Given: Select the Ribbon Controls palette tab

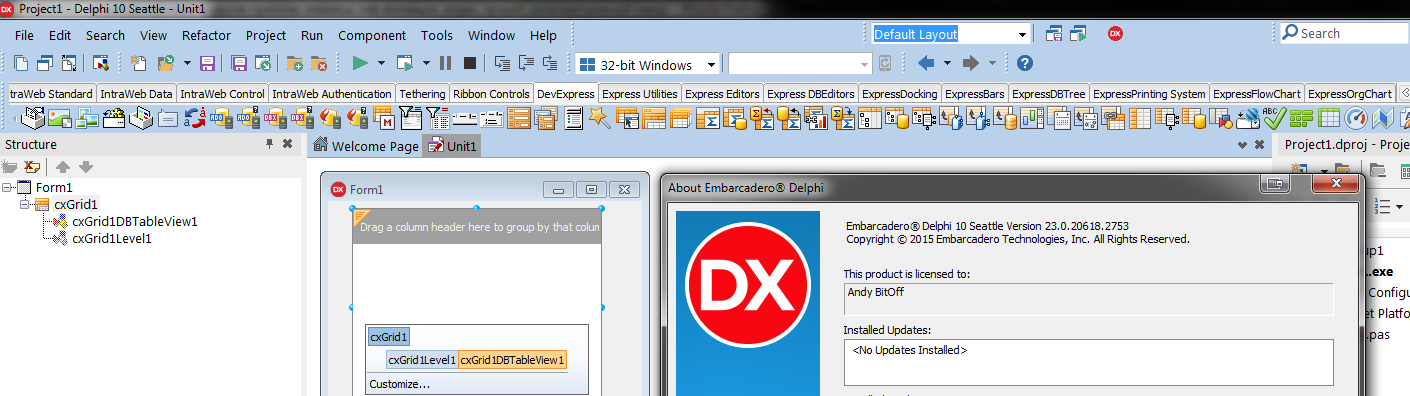Looking at the screenshot, I should [491, 94].
